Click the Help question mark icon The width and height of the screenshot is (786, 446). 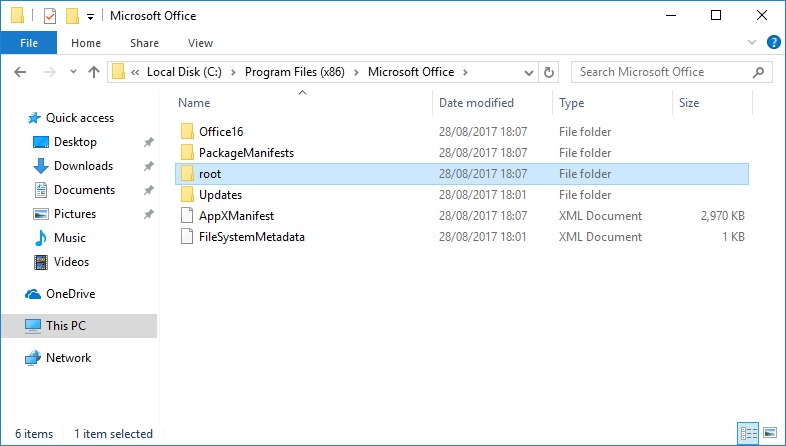coord(773,43)
